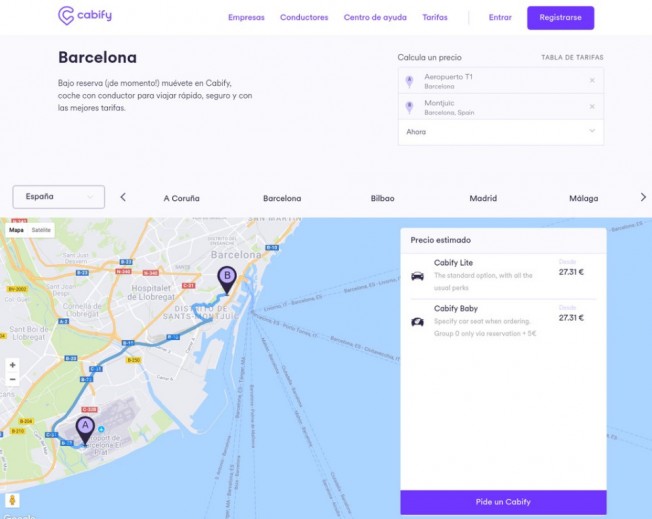Show next cities with right arrow
Viewport: 652px width, 519px height.
[x=643, y=197]
